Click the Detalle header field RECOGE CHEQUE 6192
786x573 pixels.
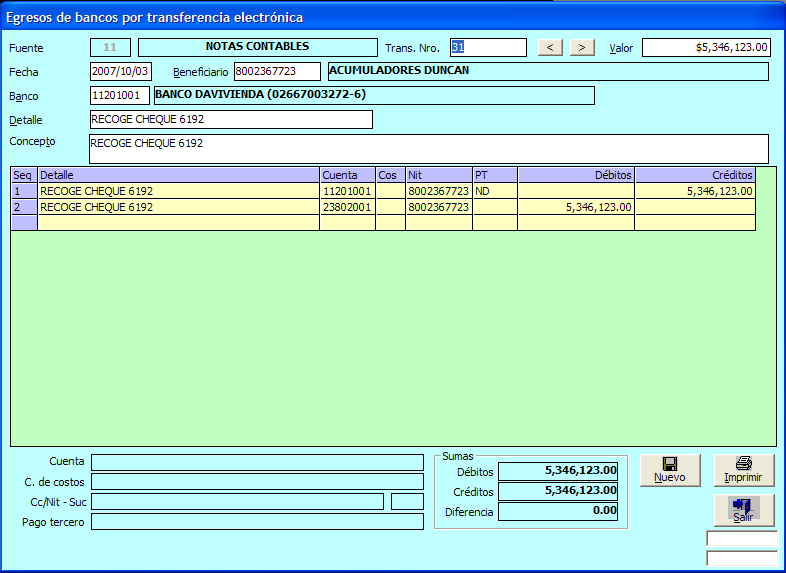pos(231,120)
